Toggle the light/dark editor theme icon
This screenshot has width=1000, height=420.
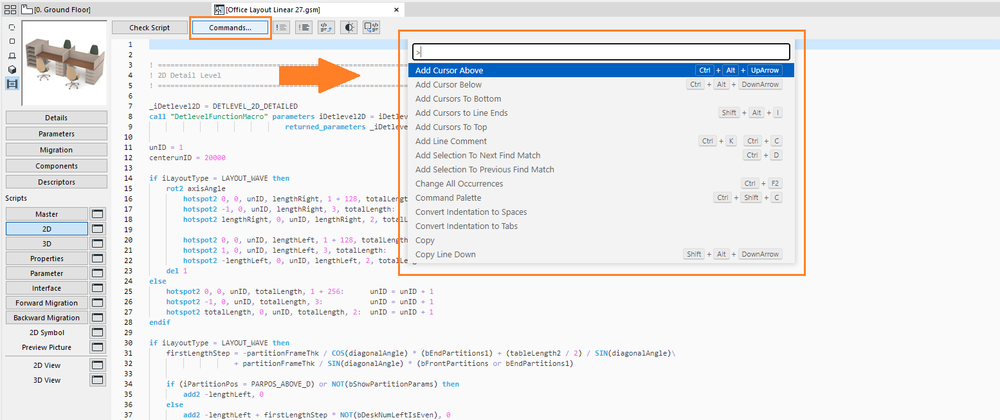click(349, 27)
